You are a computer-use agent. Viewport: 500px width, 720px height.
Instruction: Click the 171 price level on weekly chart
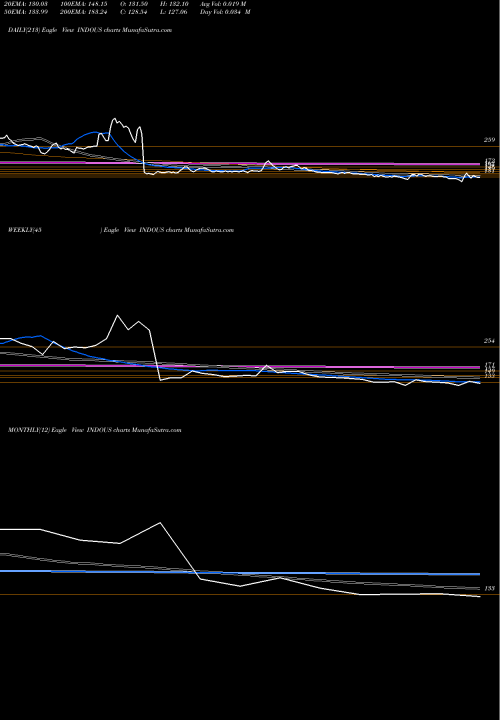coord(489,364)
